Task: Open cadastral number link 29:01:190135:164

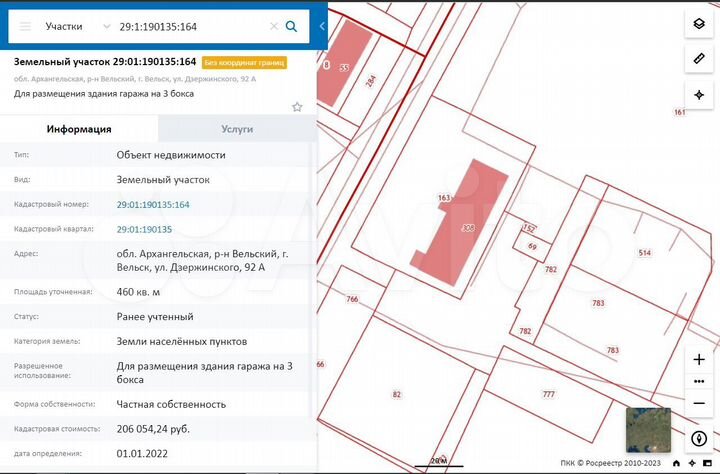Action: point(153,204)
